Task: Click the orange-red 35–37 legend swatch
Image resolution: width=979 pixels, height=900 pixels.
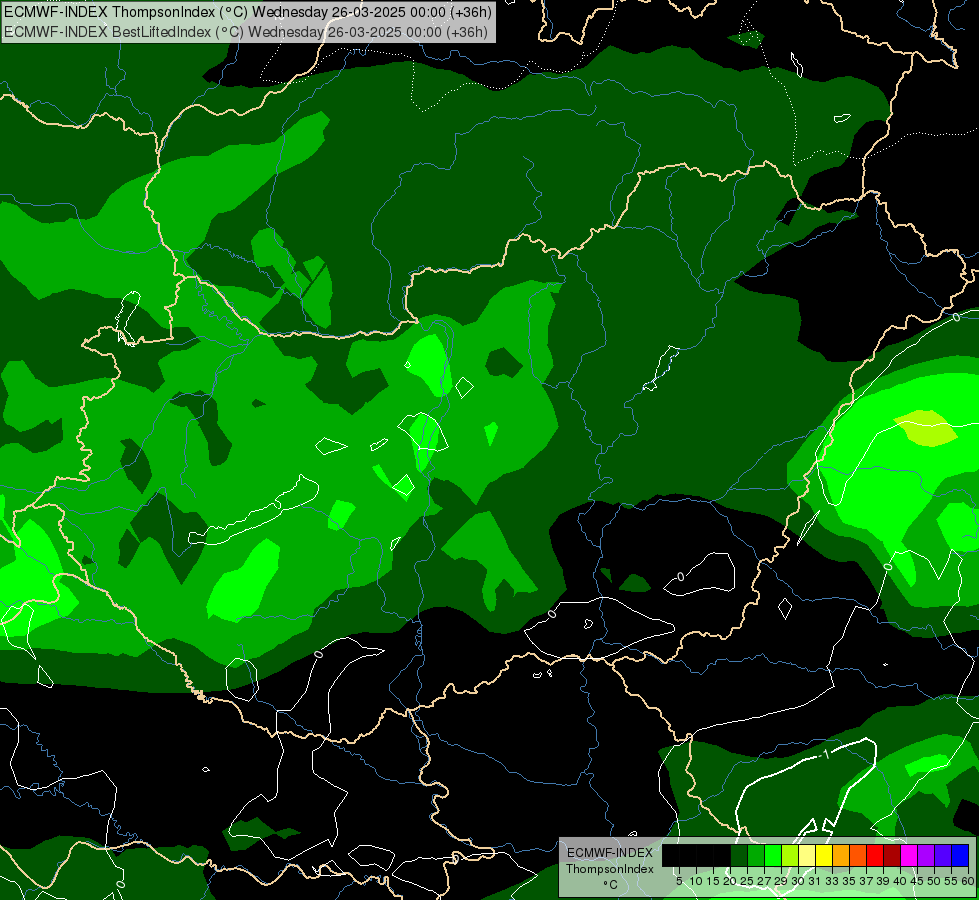Action: [x=858, y=855]
